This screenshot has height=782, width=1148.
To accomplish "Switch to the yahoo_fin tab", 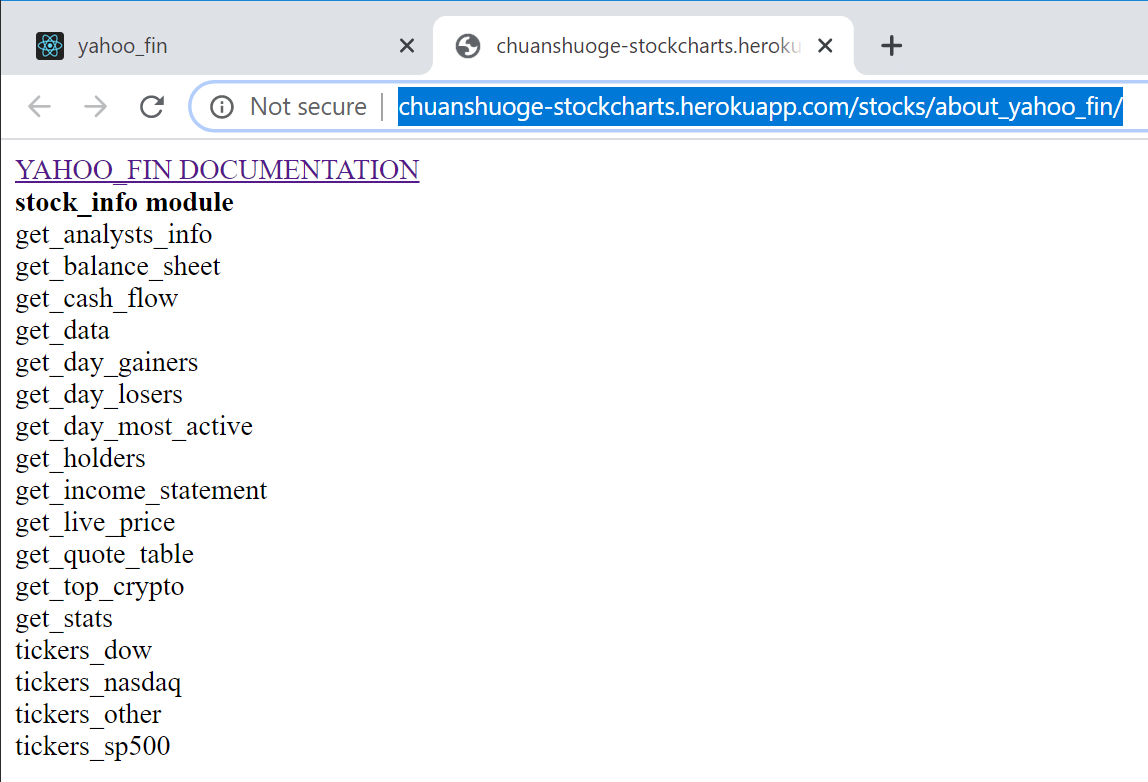I will tap(217, 46).
